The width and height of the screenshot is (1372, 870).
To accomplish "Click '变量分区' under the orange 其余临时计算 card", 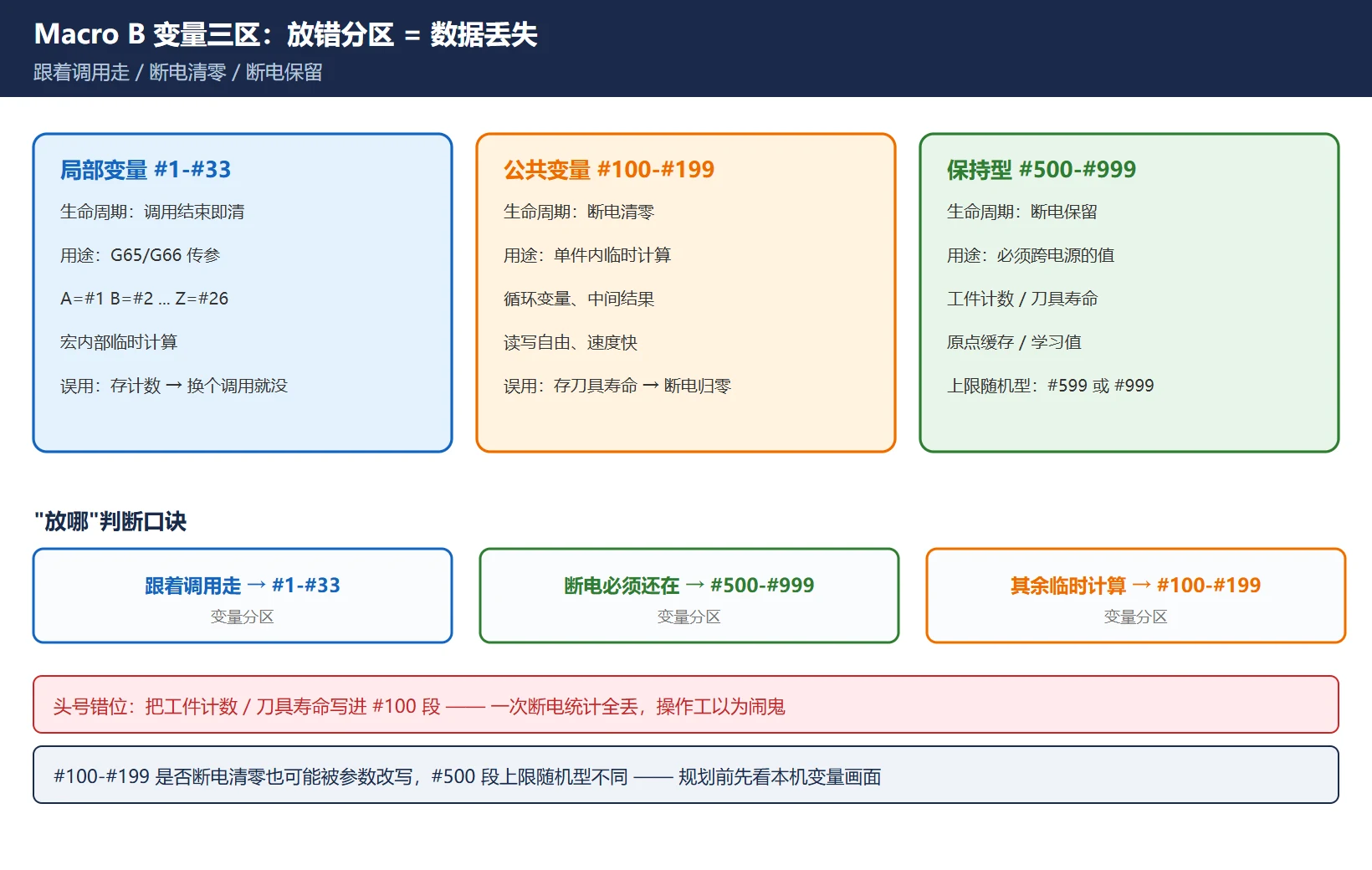I will 1136,617.
